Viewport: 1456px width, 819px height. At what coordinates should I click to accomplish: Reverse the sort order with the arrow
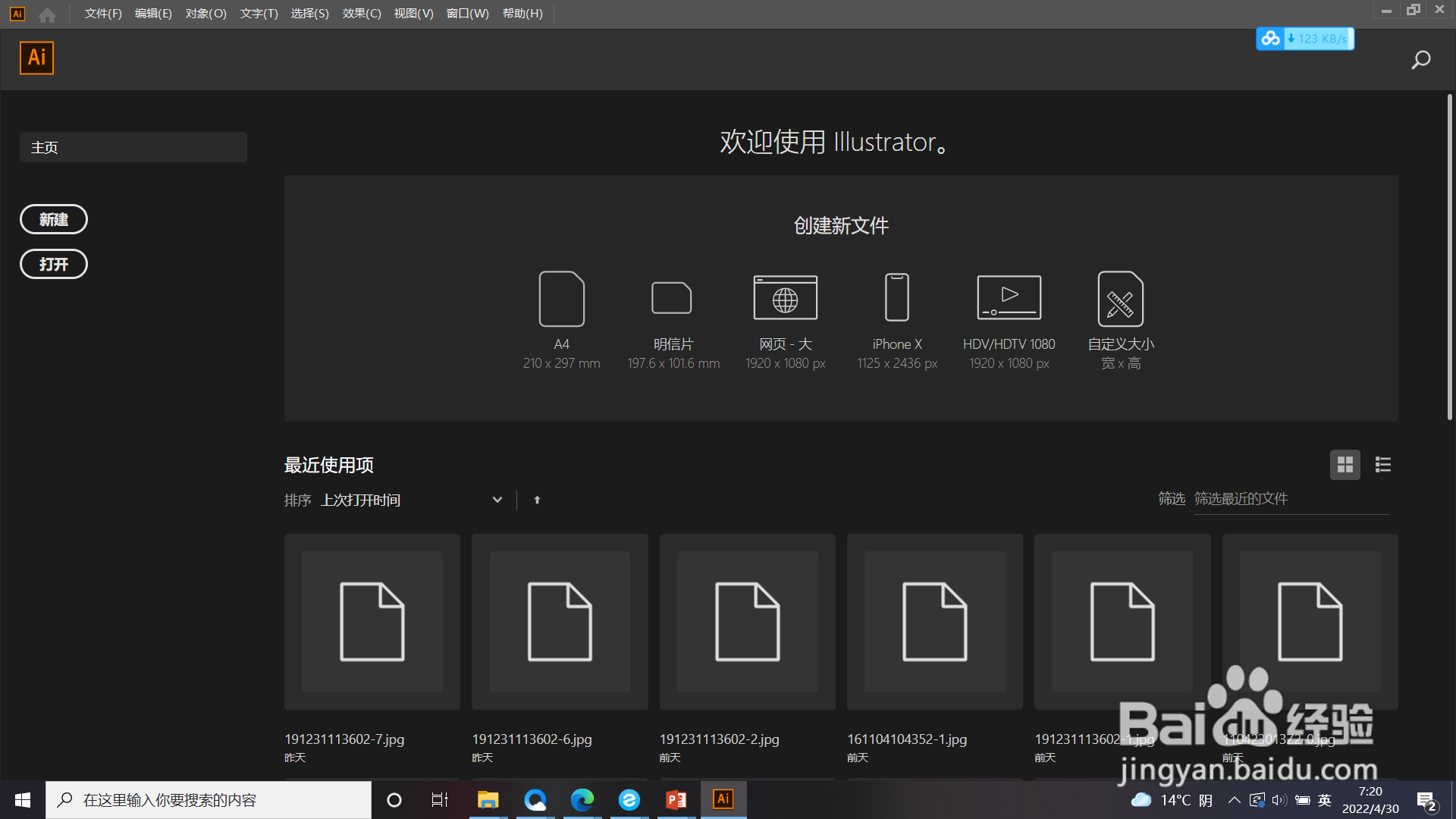(537, 500)
